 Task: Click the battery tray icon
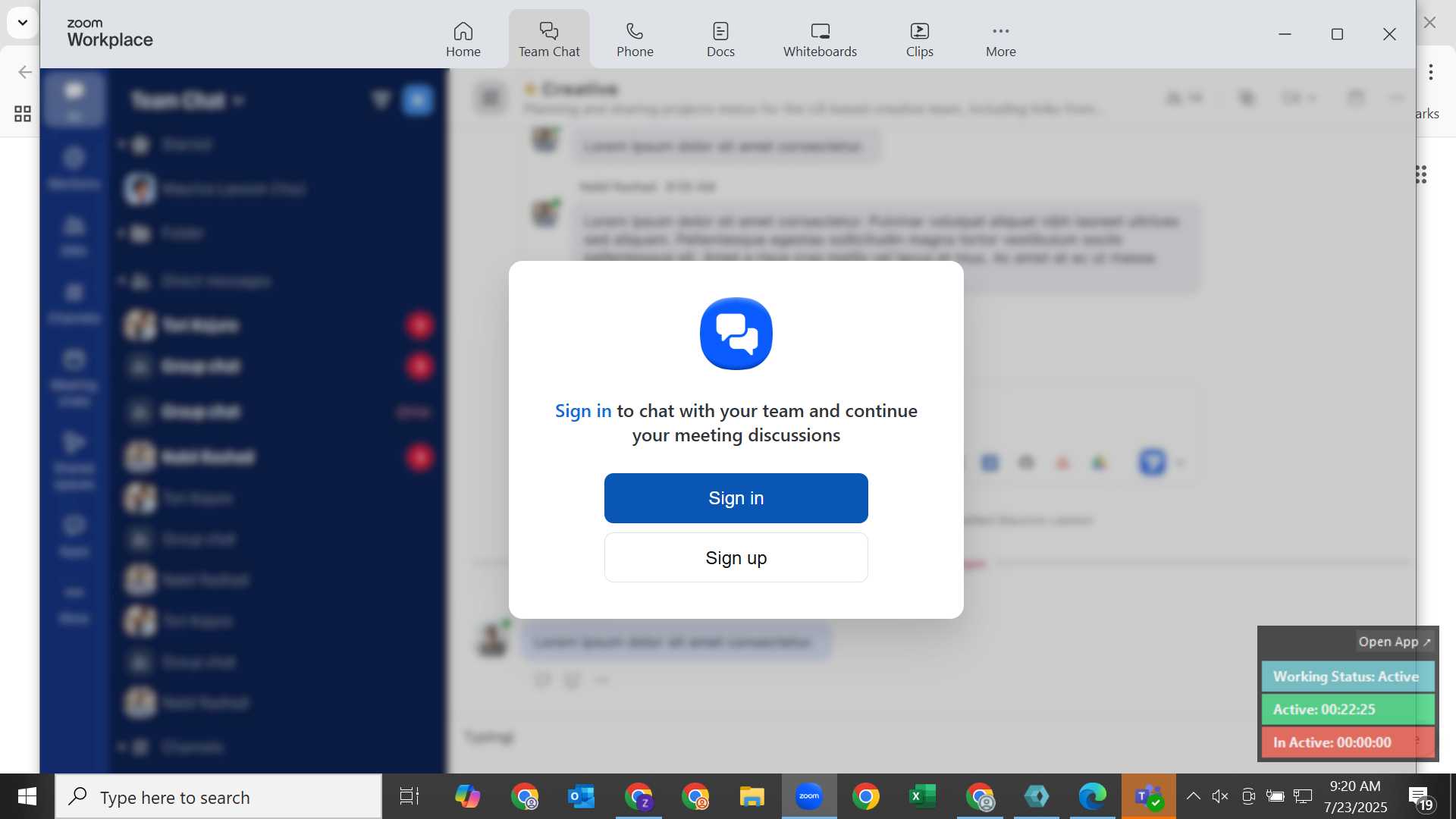point(1276,796)
